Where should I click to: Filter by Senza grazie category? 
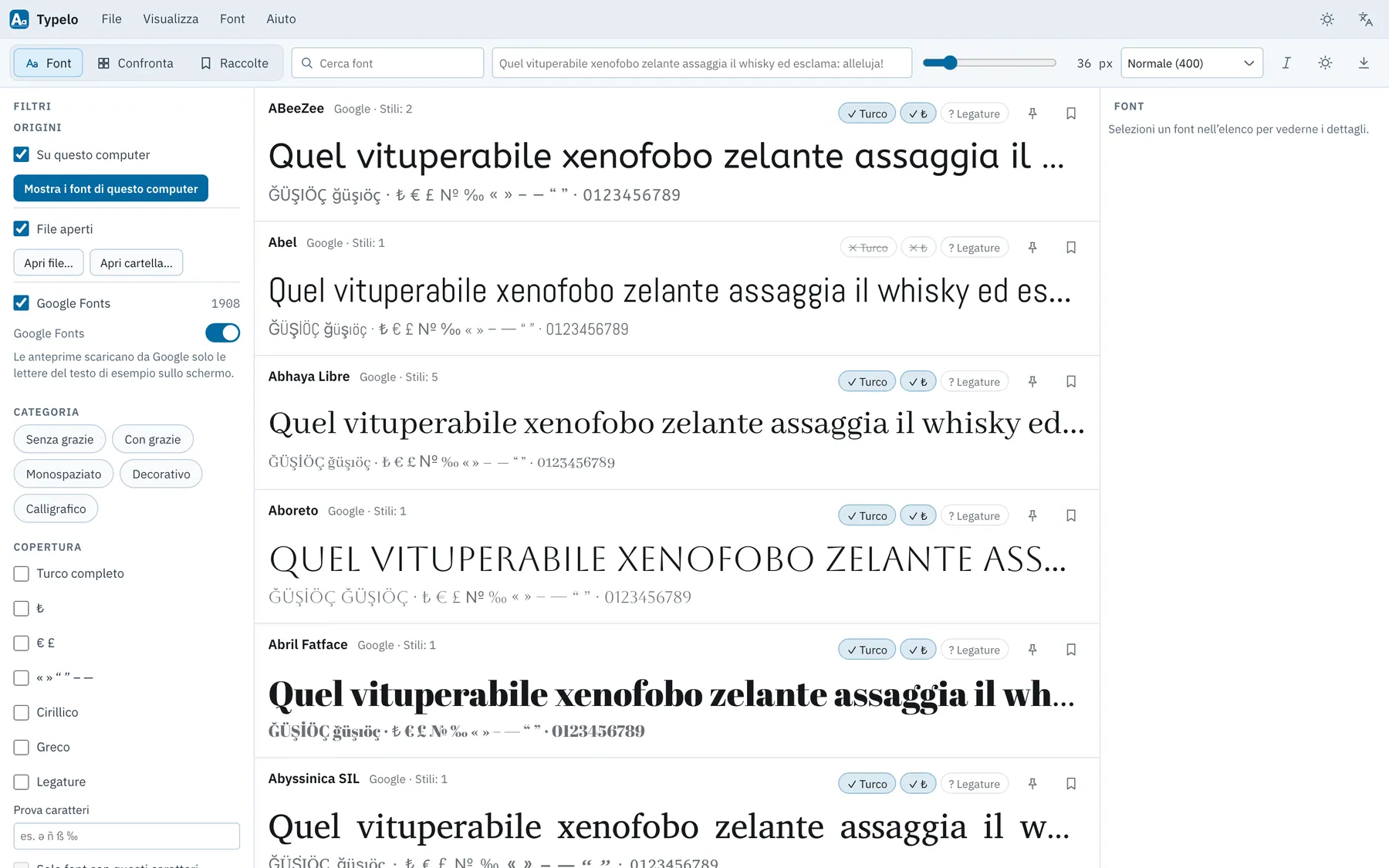coord(59,439)
